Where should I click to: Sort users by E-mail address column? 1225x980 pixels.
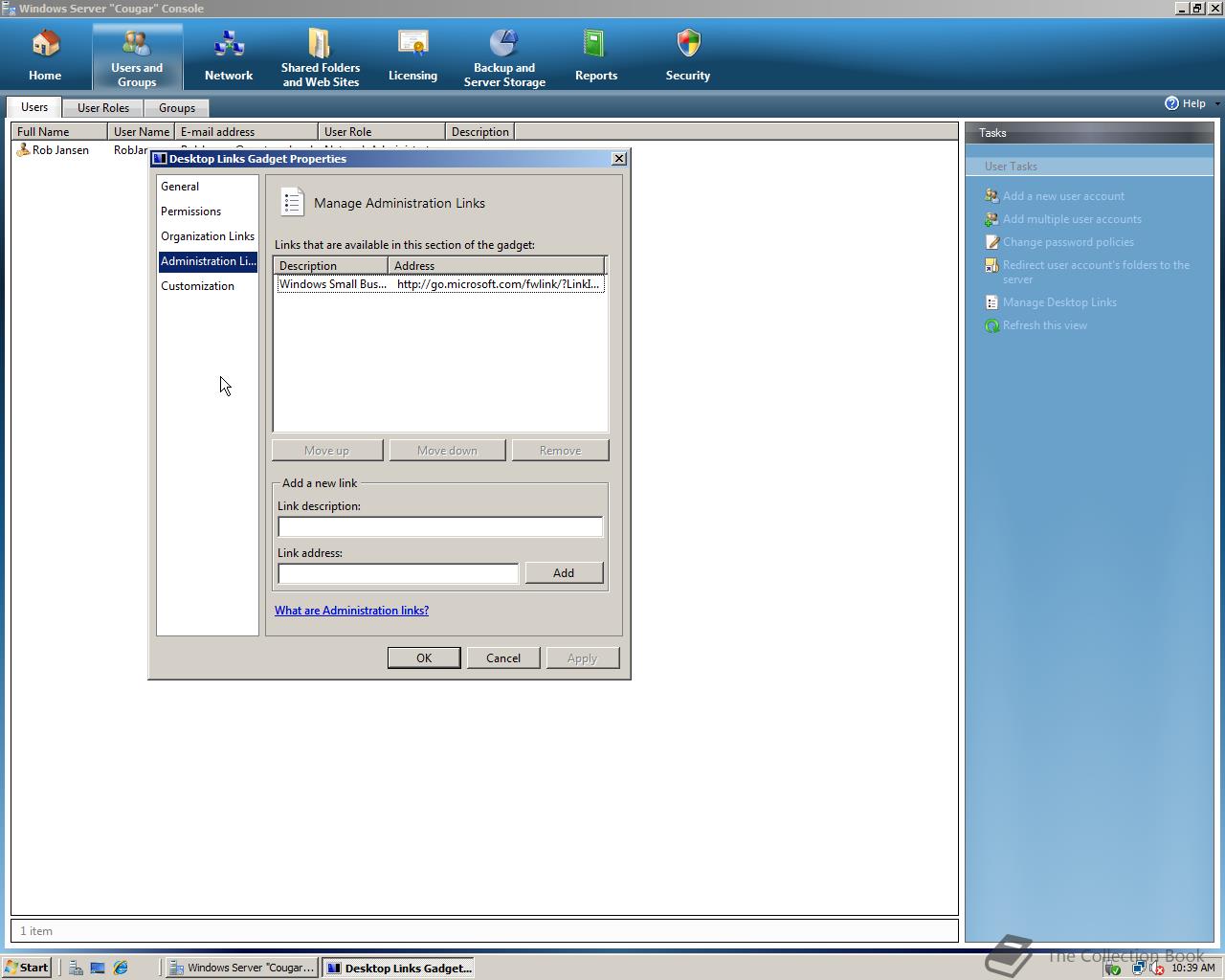pyautogui.click(x=247, y=132)
